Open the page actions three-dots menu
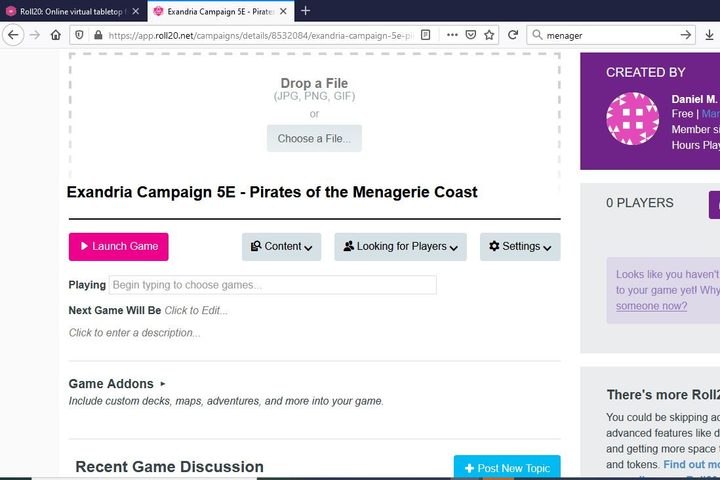Image resolution: width=720 pixels, height=480 pixels. (x=452, y=35)
